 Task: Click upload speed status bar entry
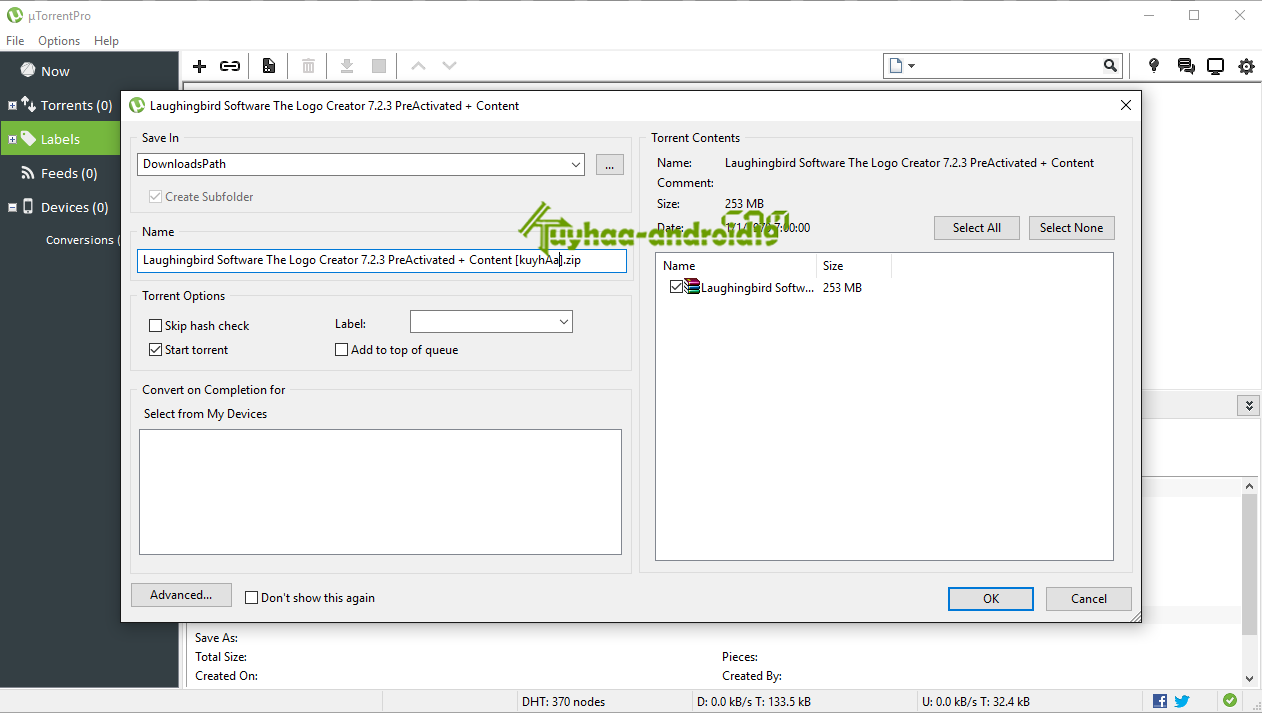(x=975, y=702)
